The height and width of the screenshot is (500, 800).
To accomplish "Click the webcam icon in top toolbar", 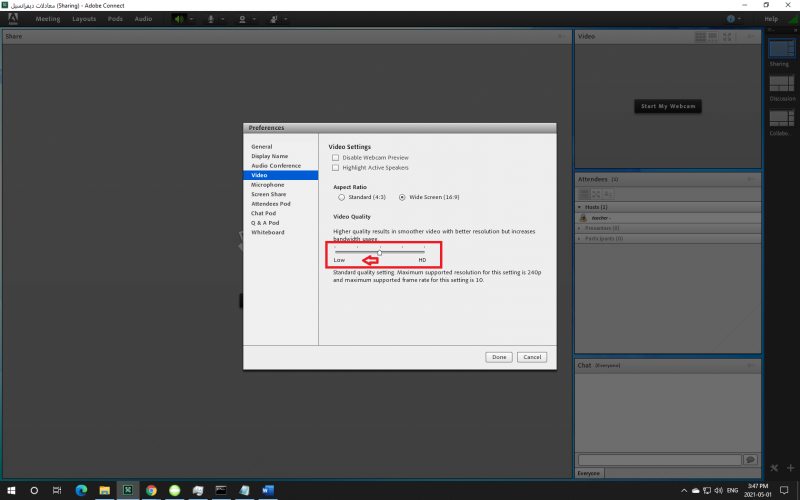I will point(243,18).
